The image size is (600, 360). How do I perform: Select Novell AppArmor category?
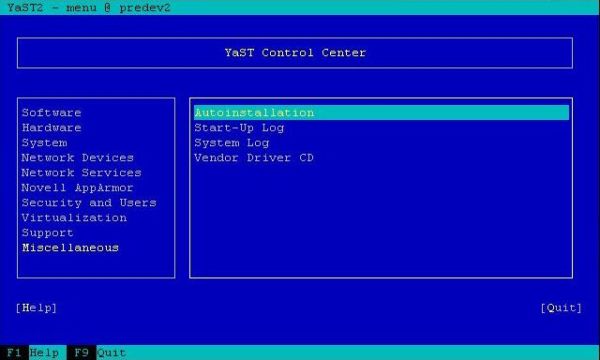click(78, 188)
